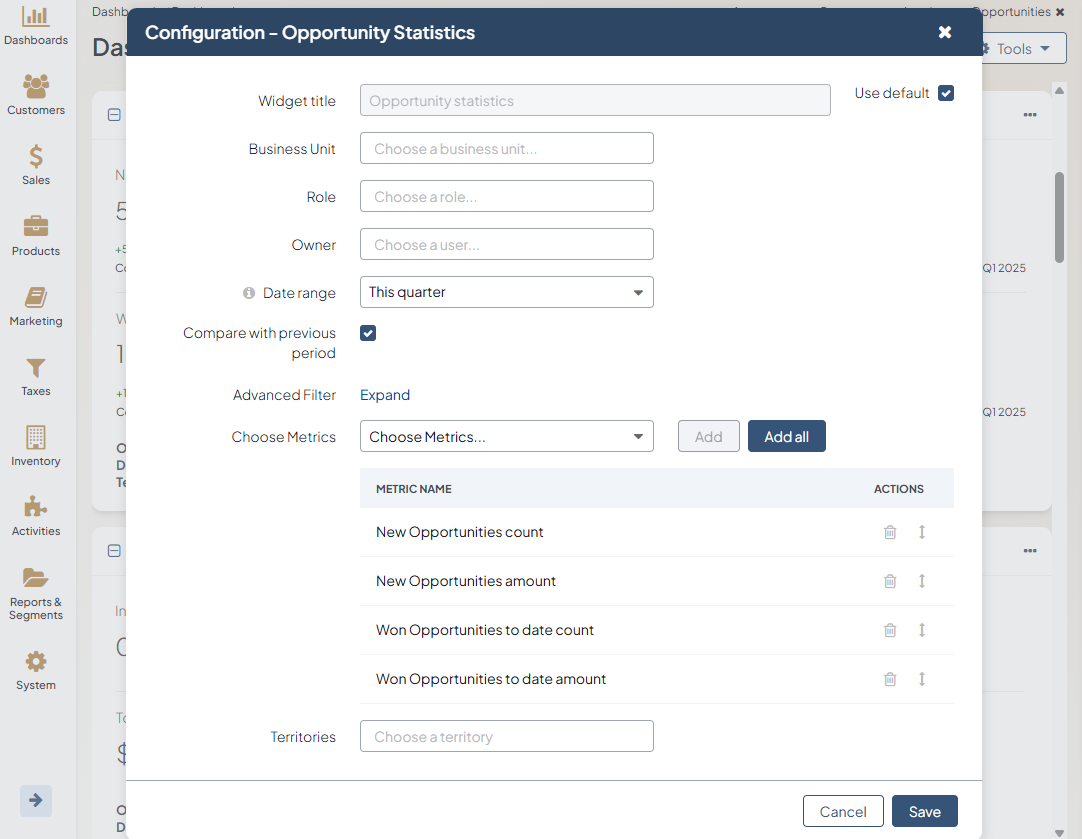This screenshot has width=1082, height=839.
Task: Open the Choose Metrics dropdown
Action: pos(506,437)
